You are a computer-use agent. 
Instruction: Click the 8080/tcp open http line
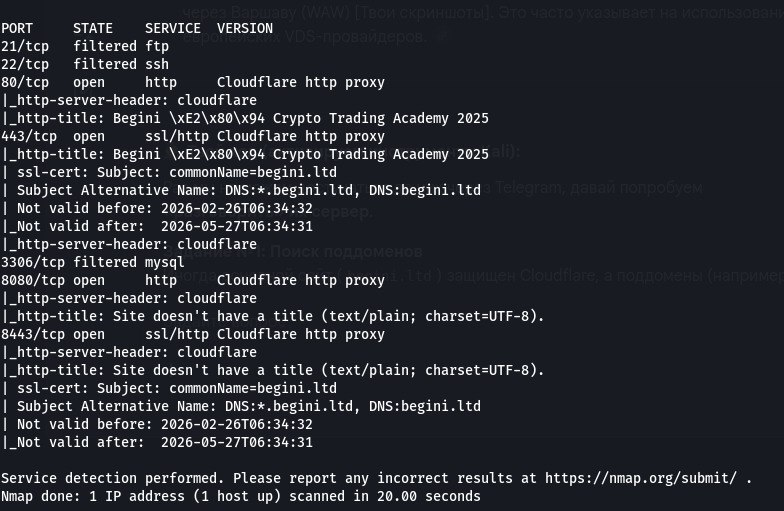193,280
